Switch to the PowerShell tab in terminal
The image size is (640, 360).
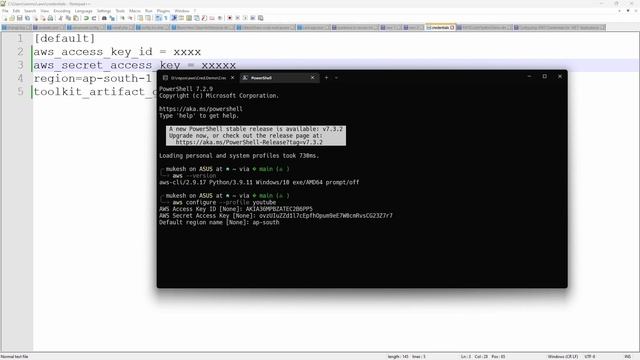tap(278, 78)
